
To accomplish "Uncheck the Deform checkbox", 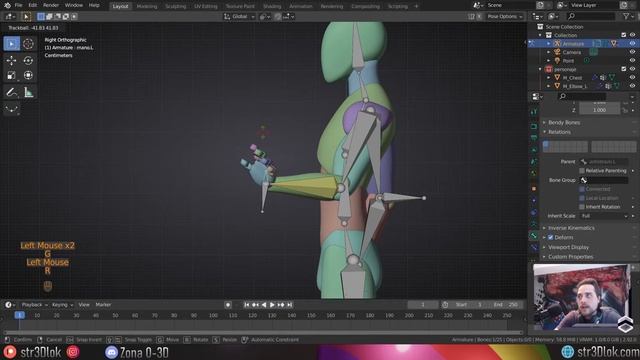I will pyautogui.click(x=551, y=238).
